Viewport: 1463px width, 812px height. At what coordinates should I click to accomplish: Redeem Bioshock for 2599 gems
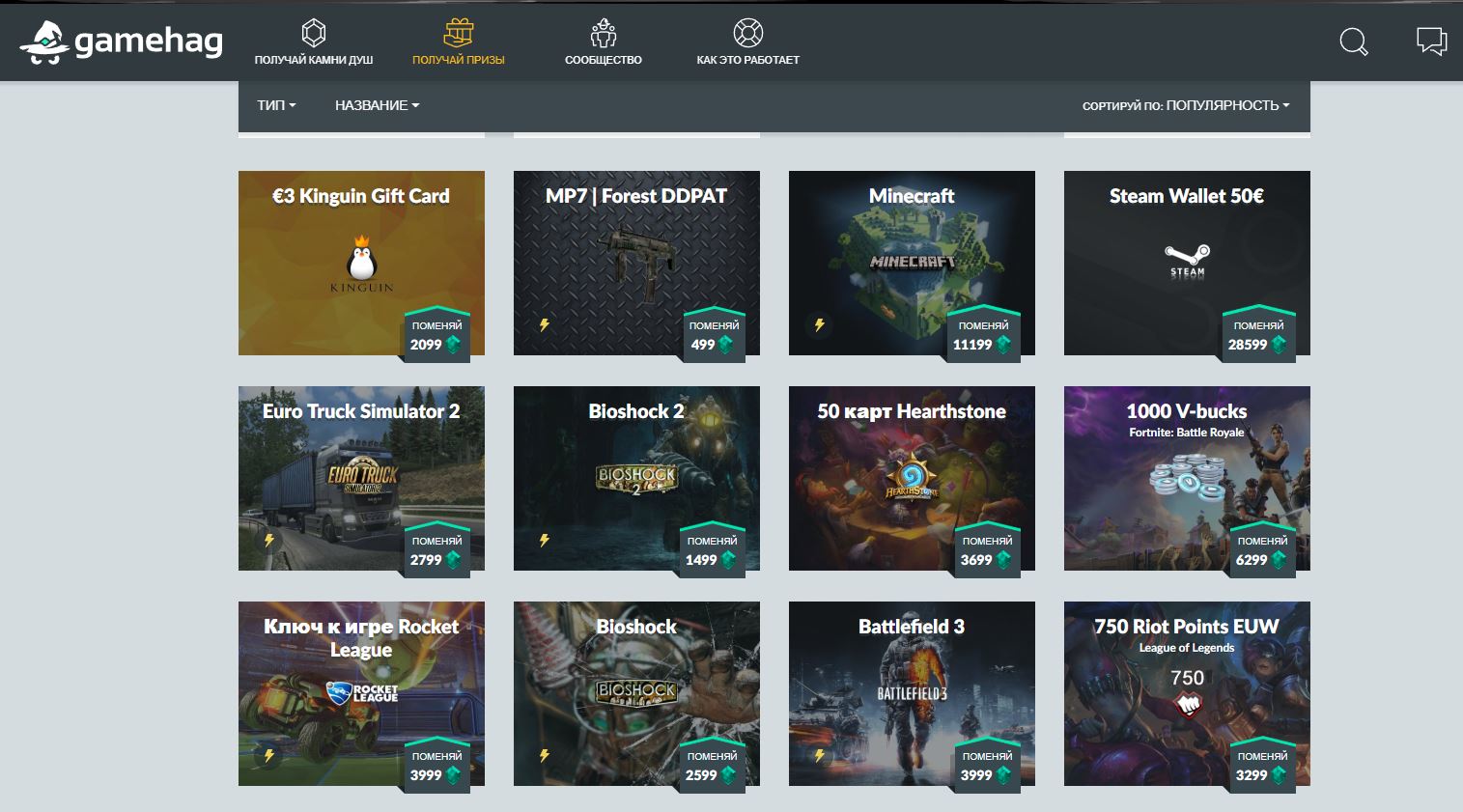click(712, 765)
